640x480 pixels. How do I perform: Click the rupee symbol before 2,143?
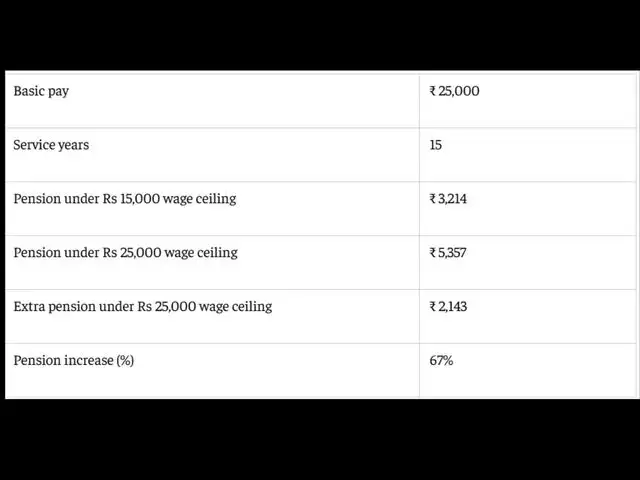[433, 307]
